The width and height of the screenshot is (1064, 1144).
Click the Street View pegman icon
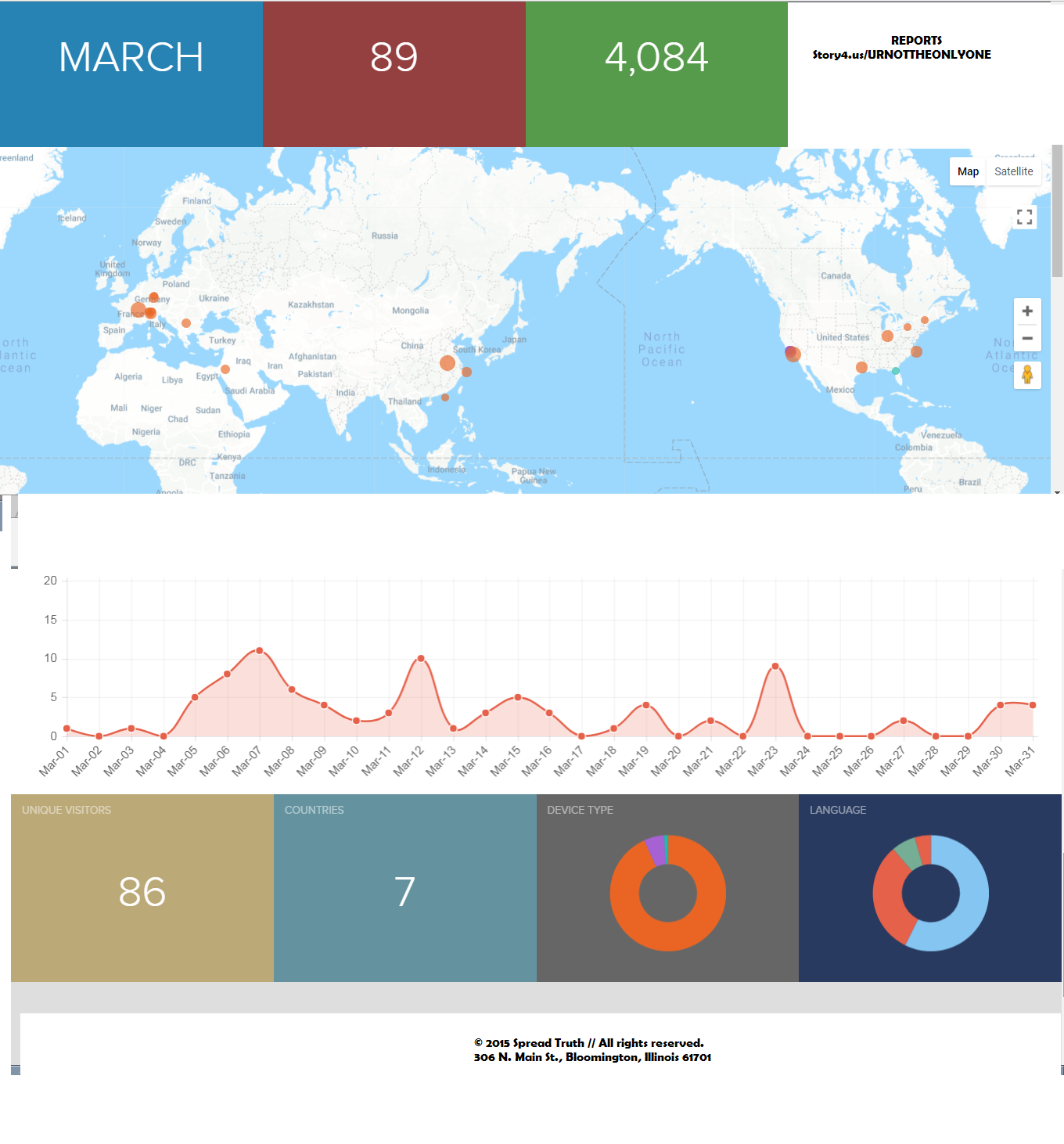1027,375
